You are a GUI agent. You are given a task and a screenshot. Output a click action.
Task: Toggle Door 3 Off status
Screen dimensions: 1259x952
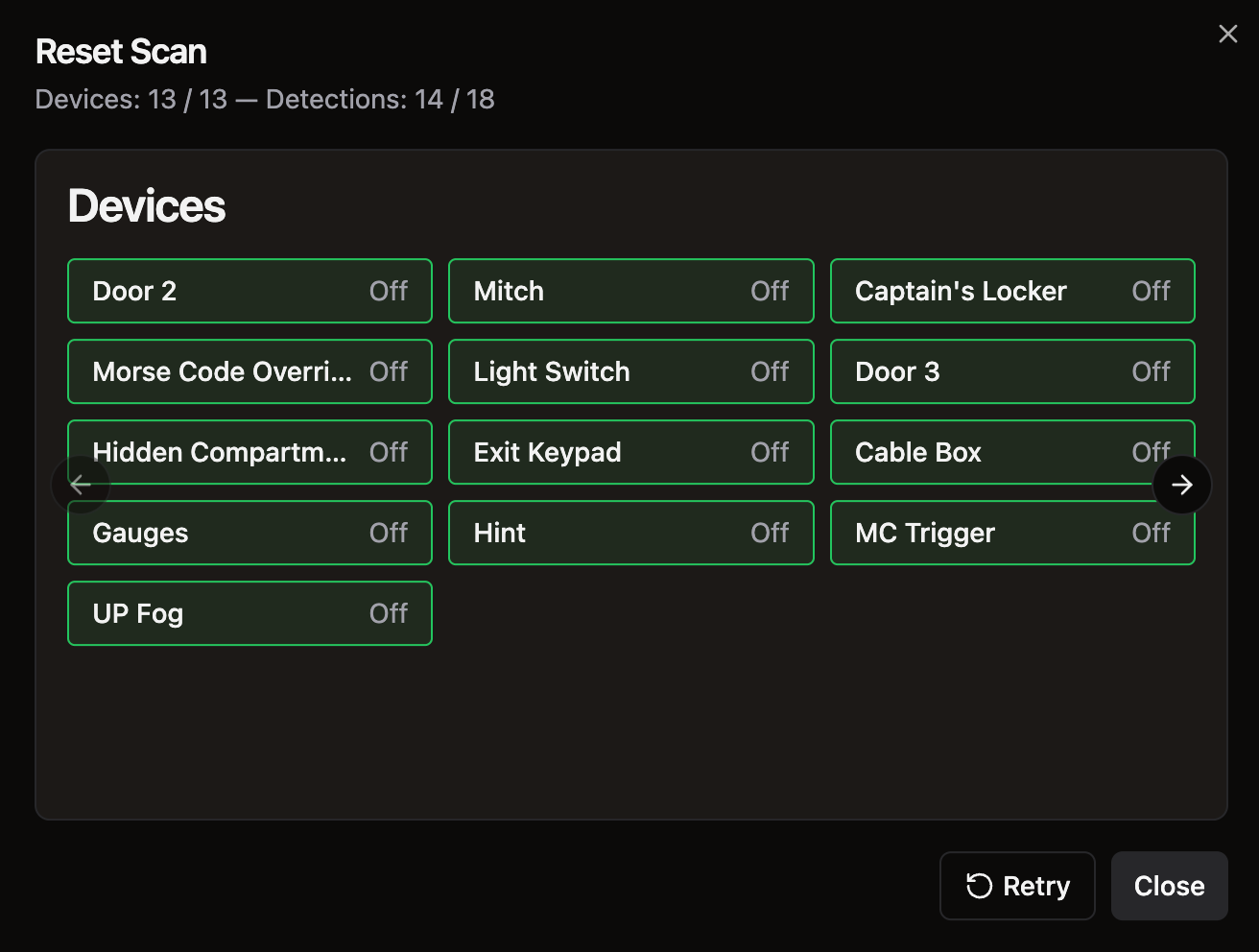click(x=1151, y=371)
